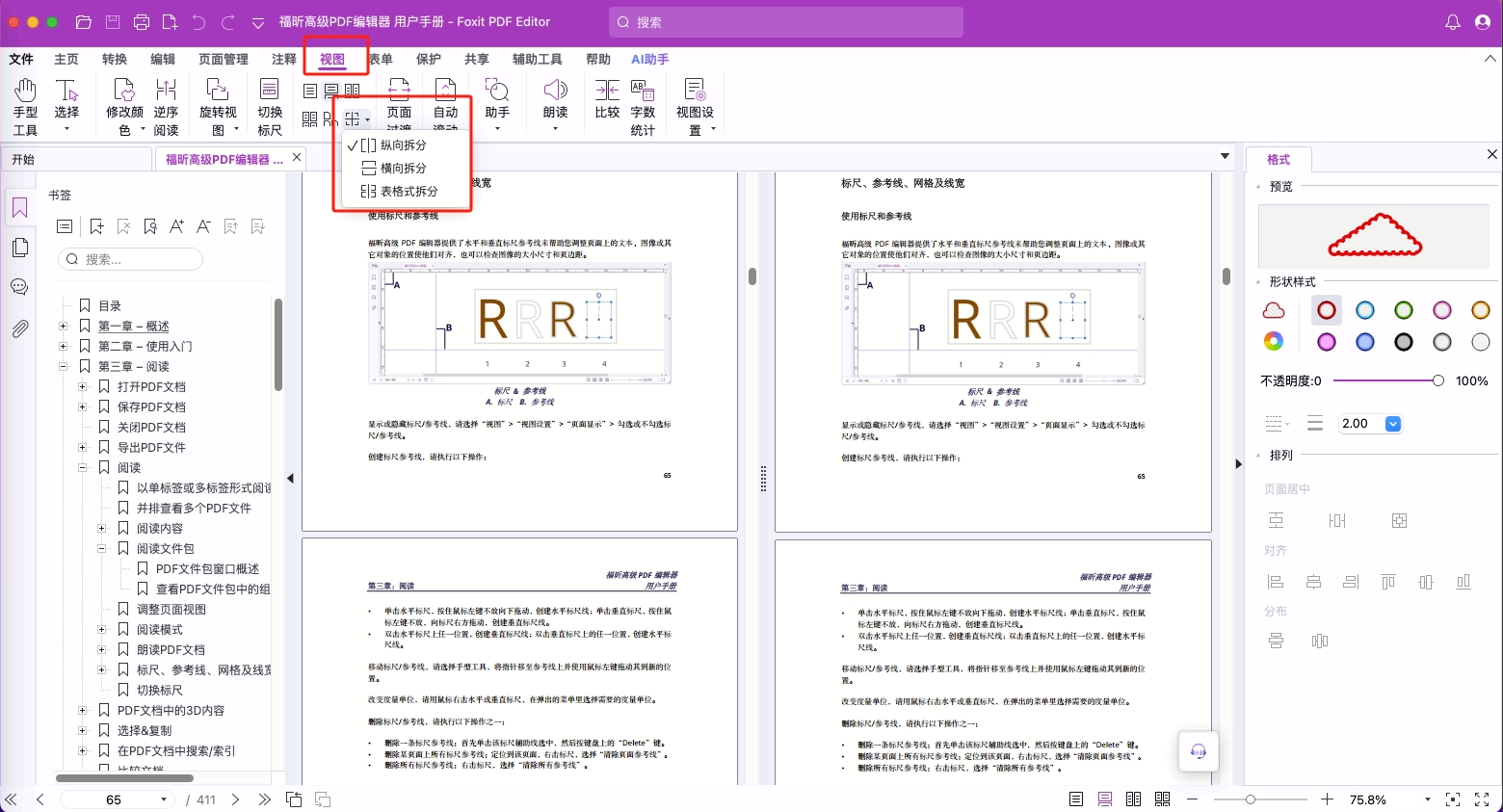The height and width of the screenshot is (812, 1503).
Task: Open the comments panel in sidebar
Action: pos(19,287)
